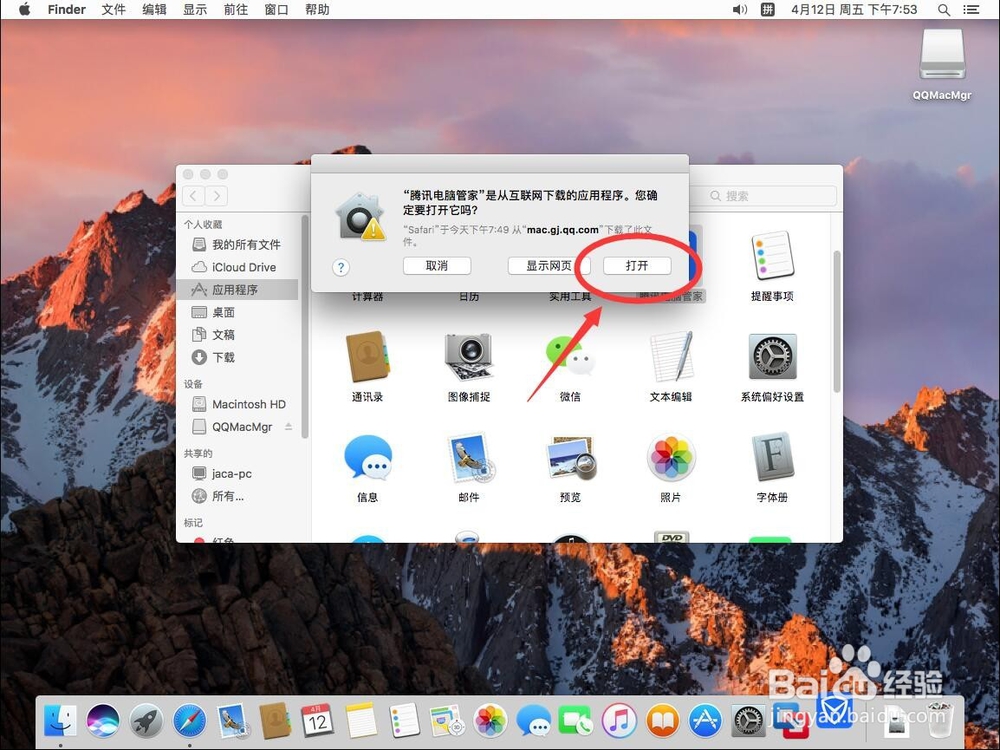Open Launchpad from the Dock
Screen dimensions: 1000x750
[146, 721]
